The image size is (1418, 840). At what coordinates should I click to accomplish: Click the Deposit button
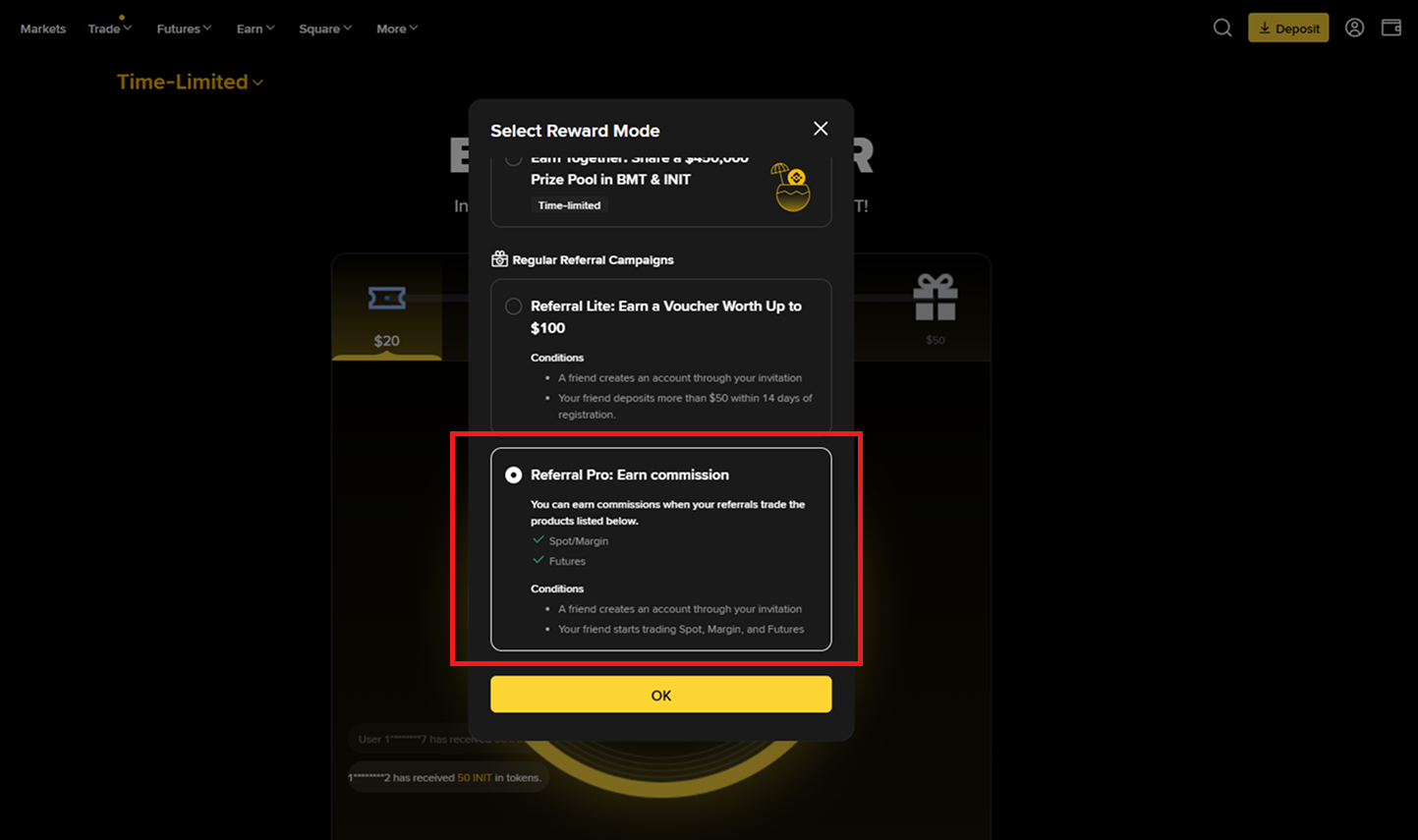pos(1288,28)
